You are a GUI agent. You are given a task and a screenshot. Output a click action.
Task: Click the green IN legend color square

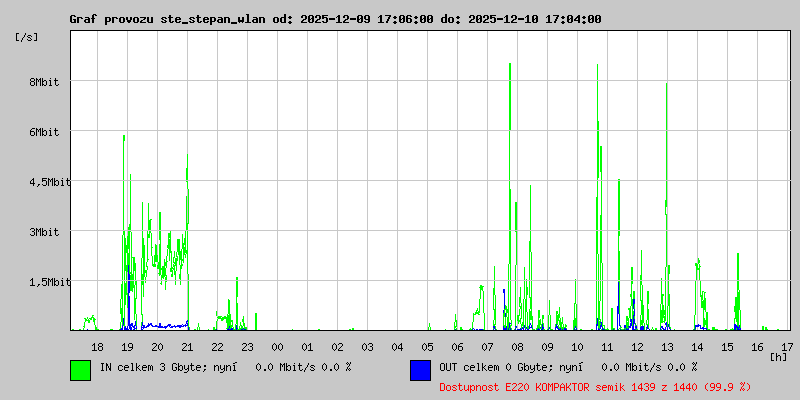pos(81,370)
